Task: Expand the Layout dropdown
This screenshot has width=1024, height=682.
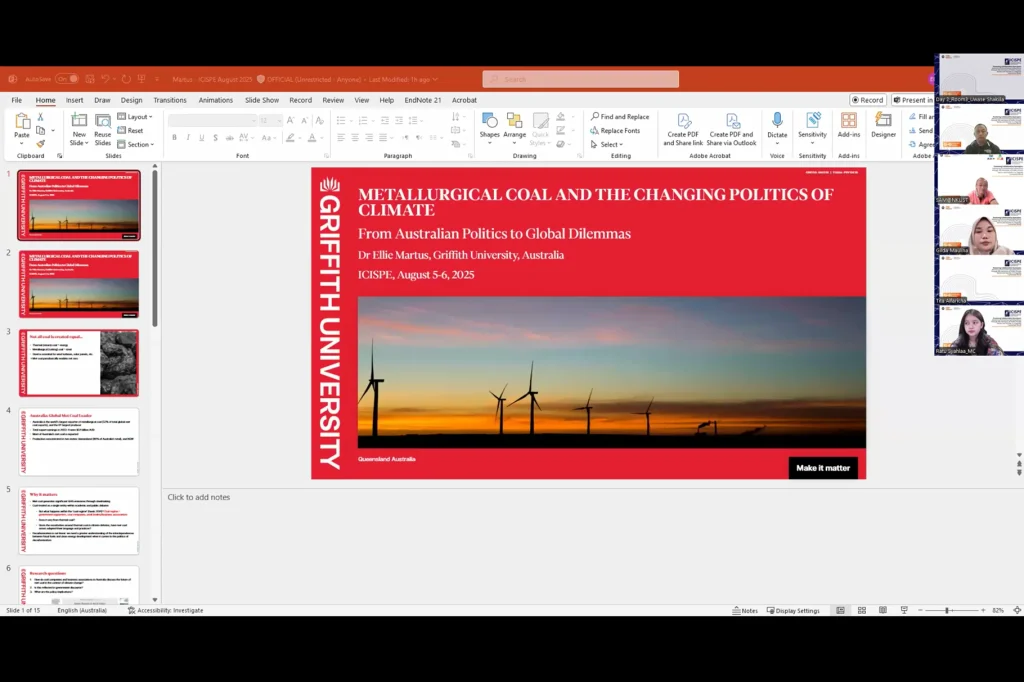Action: click(x=135, y=117)
